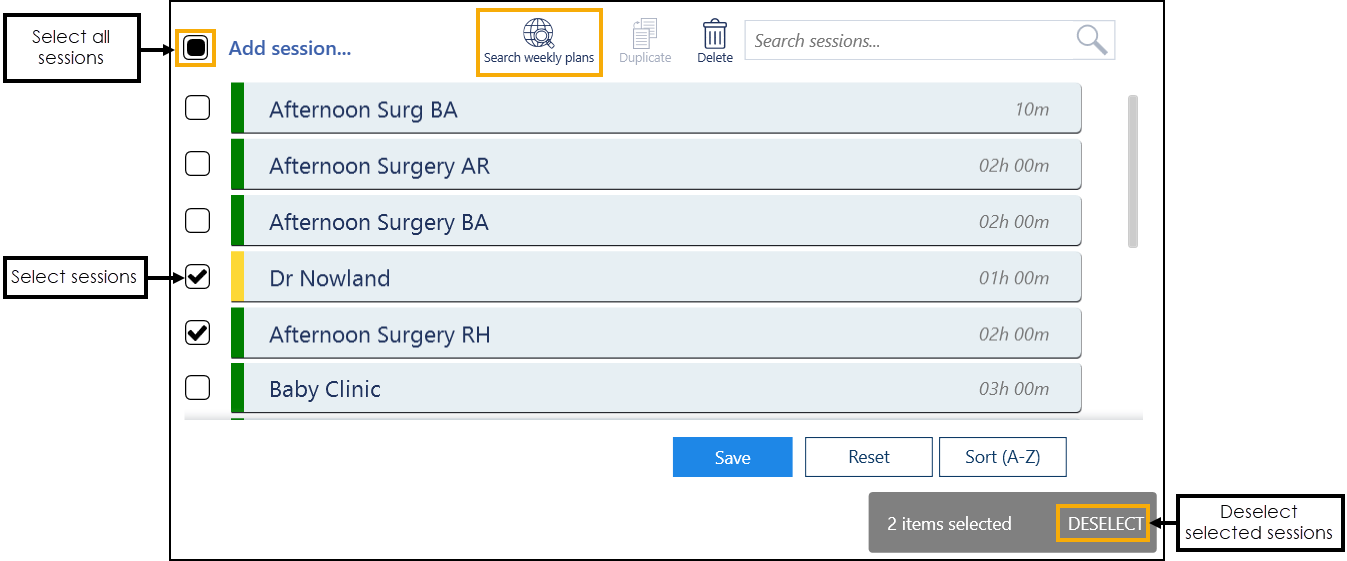Toggle the select all sessions checkbox

pos(196,47)
